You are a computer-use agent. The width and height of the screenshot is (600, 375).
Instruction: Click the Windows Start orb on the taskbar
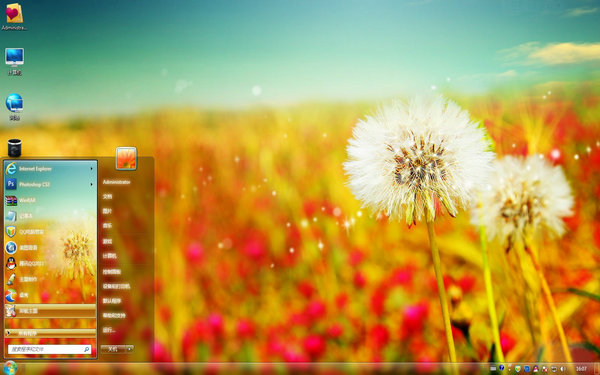click(10, 368)
